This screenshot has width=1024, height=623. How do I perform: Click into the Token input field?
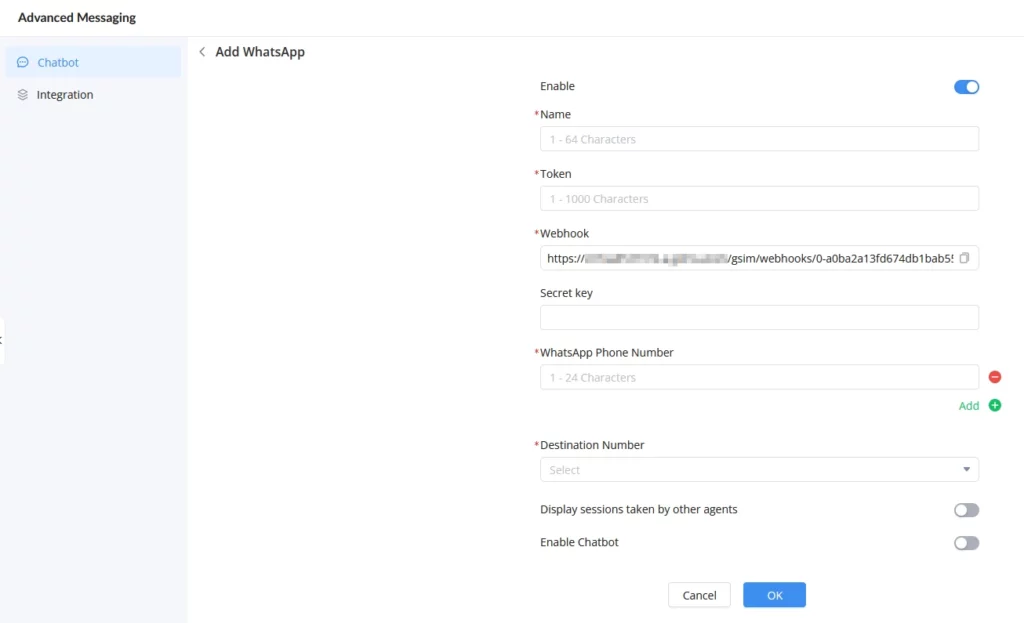[x=759, y=199]
